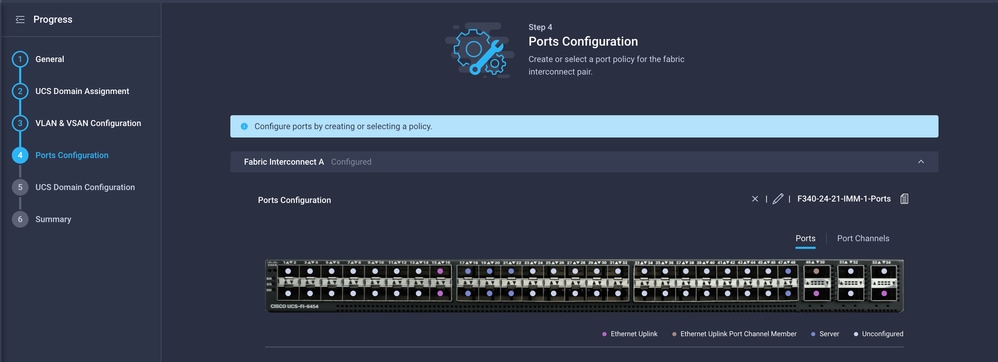
Task: Select Ethernet Uplink port 54
Action: pos(884,293)
